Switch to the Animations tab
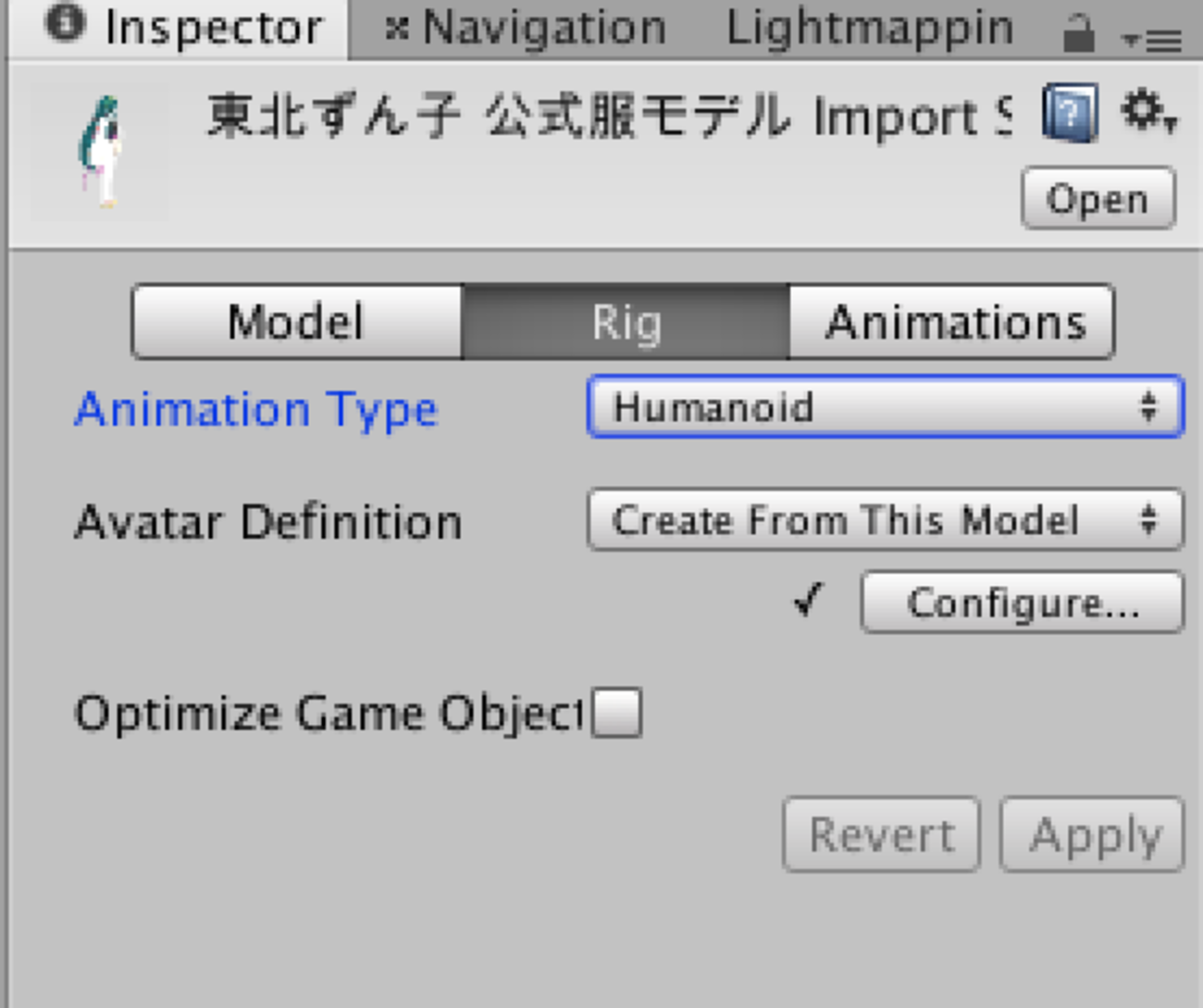The image size is (1203, 1008). click(x=953, y=322)
